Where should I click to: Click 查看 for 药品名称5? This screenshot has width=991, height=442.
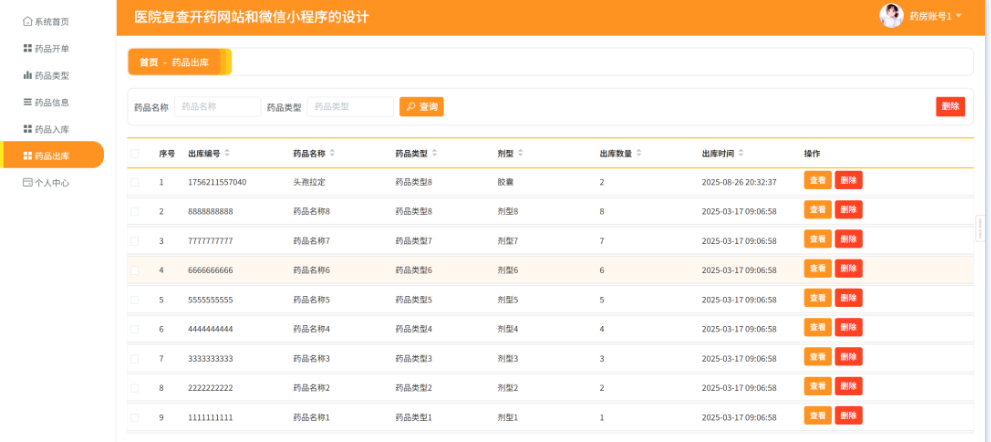pyautogui.click(x=817, y=298)
